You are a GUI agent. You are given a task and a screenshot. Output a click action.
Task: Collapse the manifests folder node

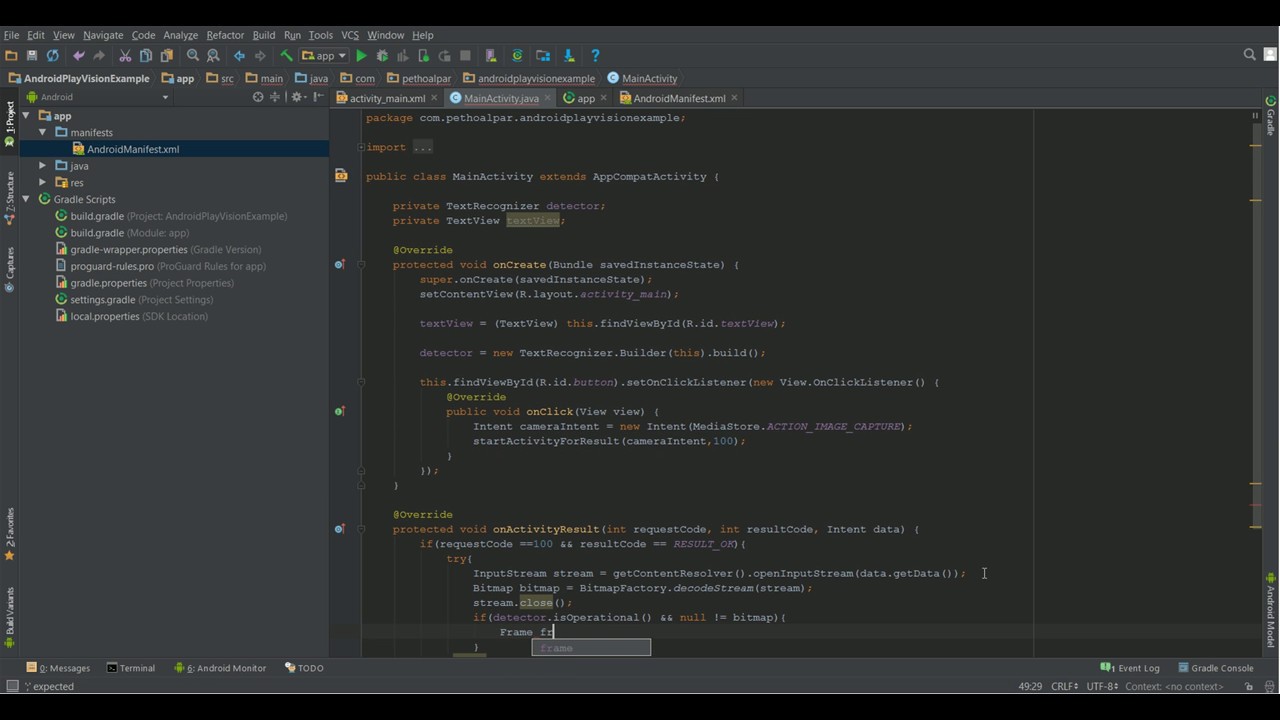click(42, 132)
